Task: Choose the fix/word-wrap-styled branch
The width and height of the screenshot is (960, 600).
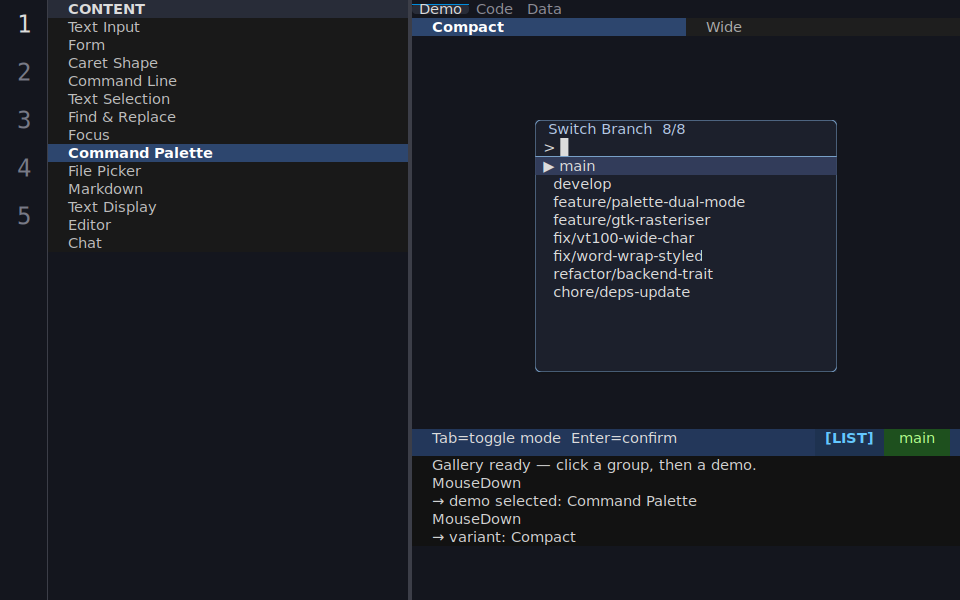Action: 686,256
